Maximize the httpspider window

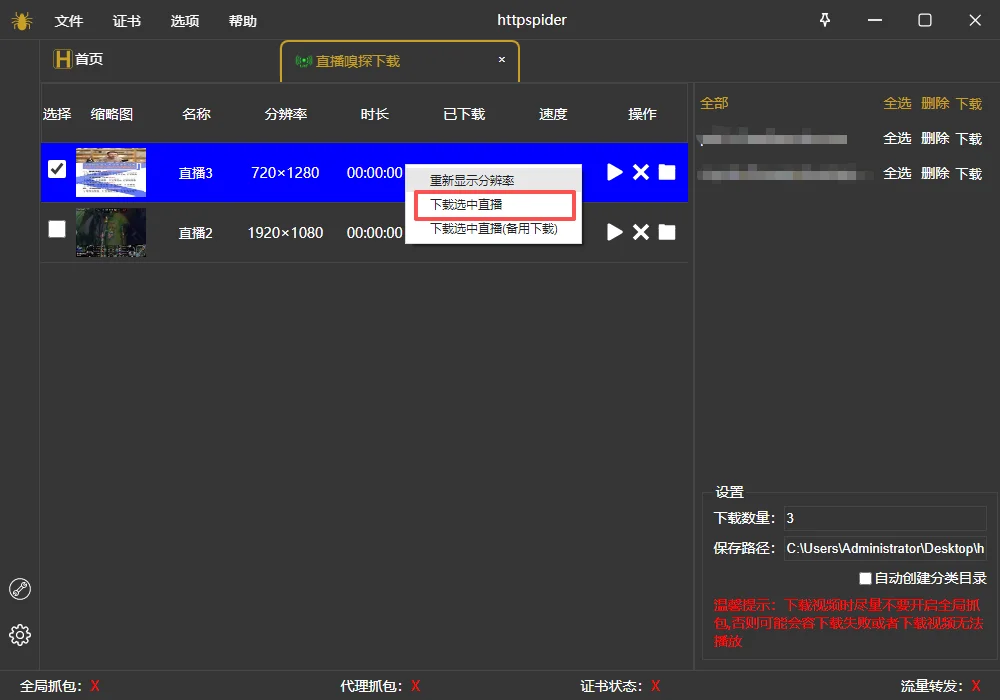[925, 20]
